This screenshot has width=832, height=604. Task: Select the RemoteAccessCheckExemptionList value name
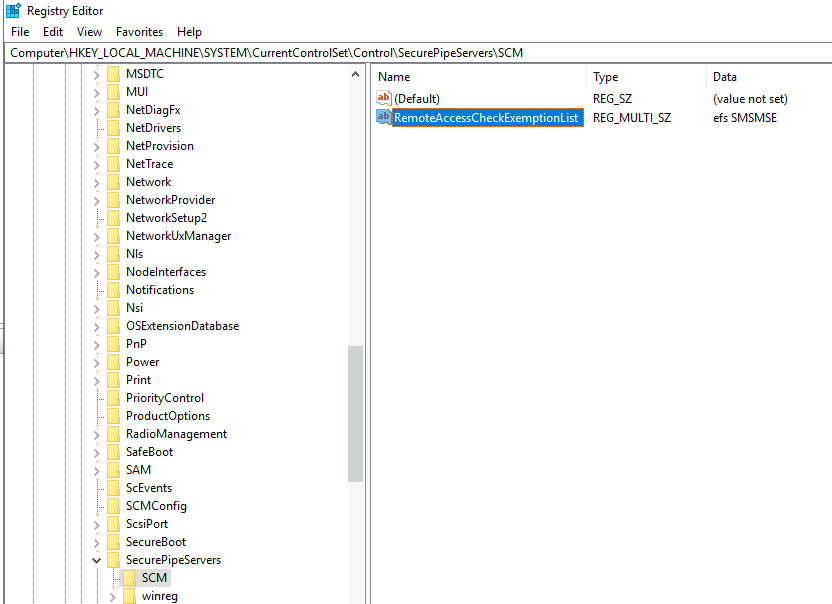[486, 118]
